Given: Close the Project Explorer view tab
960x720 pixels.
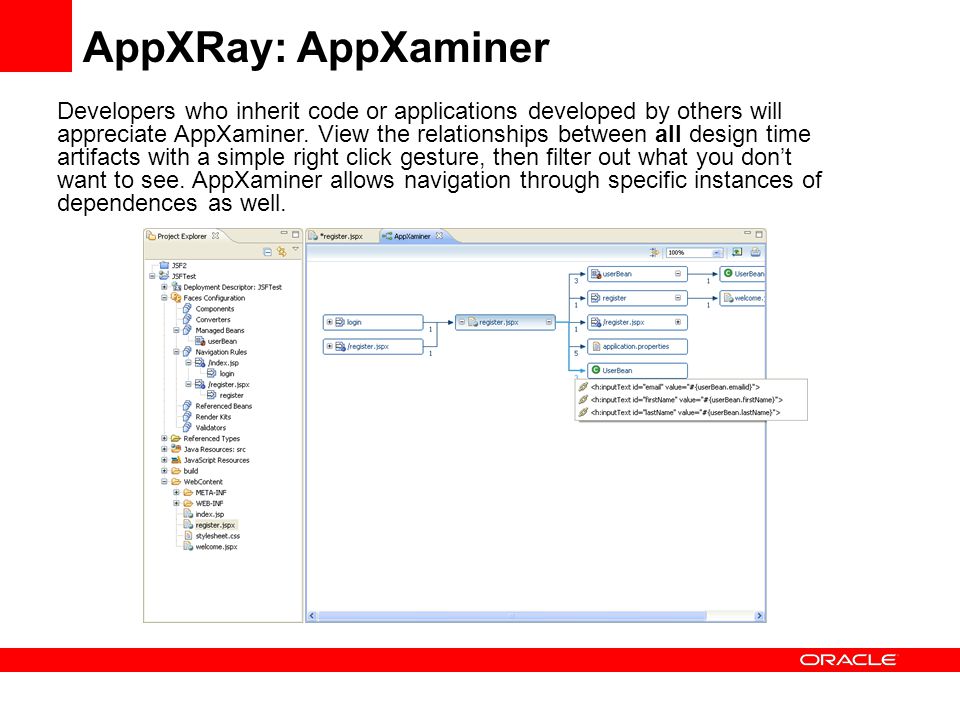Looking at the screenshot, I should 216,236.
